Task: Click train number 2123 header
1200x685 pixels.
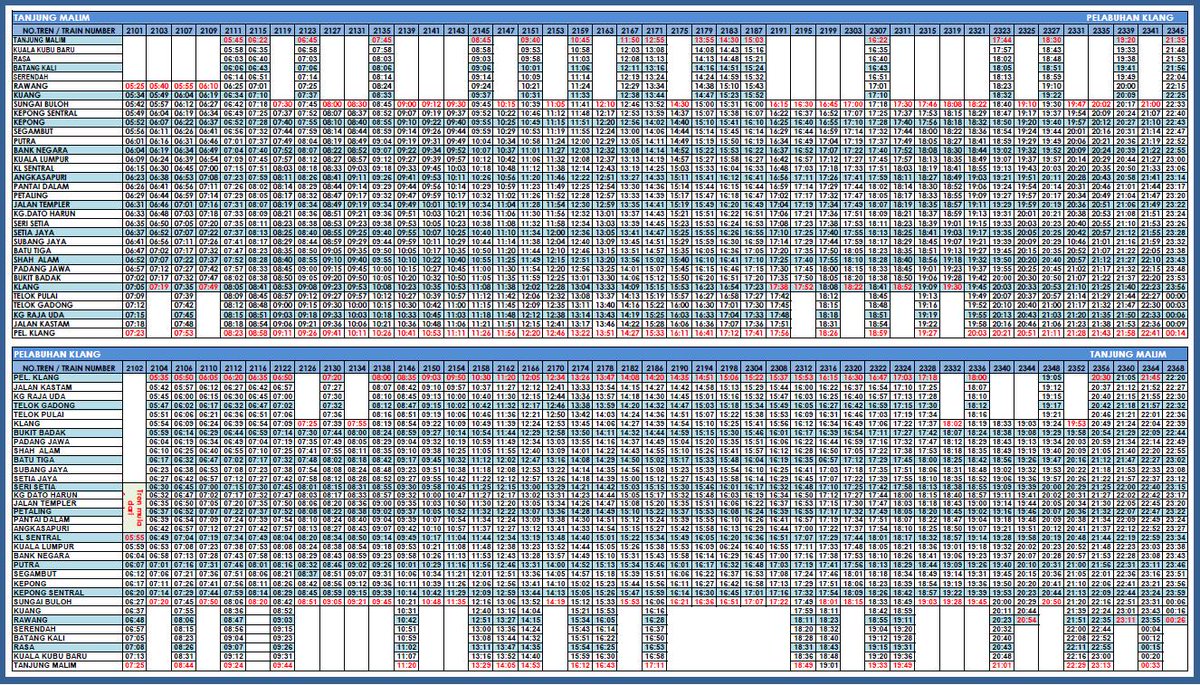Action: click(307, 30)
